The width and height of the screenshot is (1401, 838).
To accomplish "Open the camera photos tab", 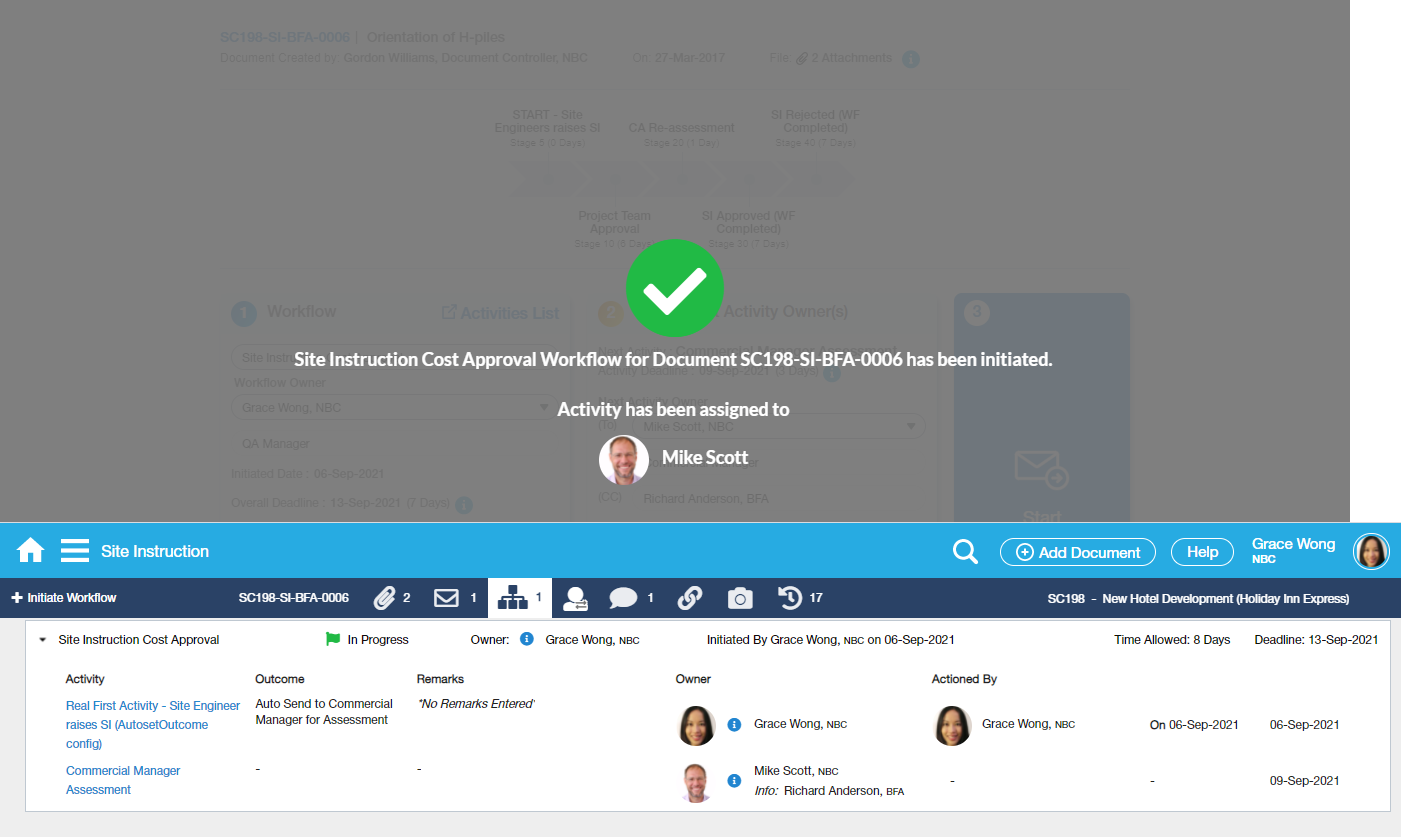I will click(739, 598).
